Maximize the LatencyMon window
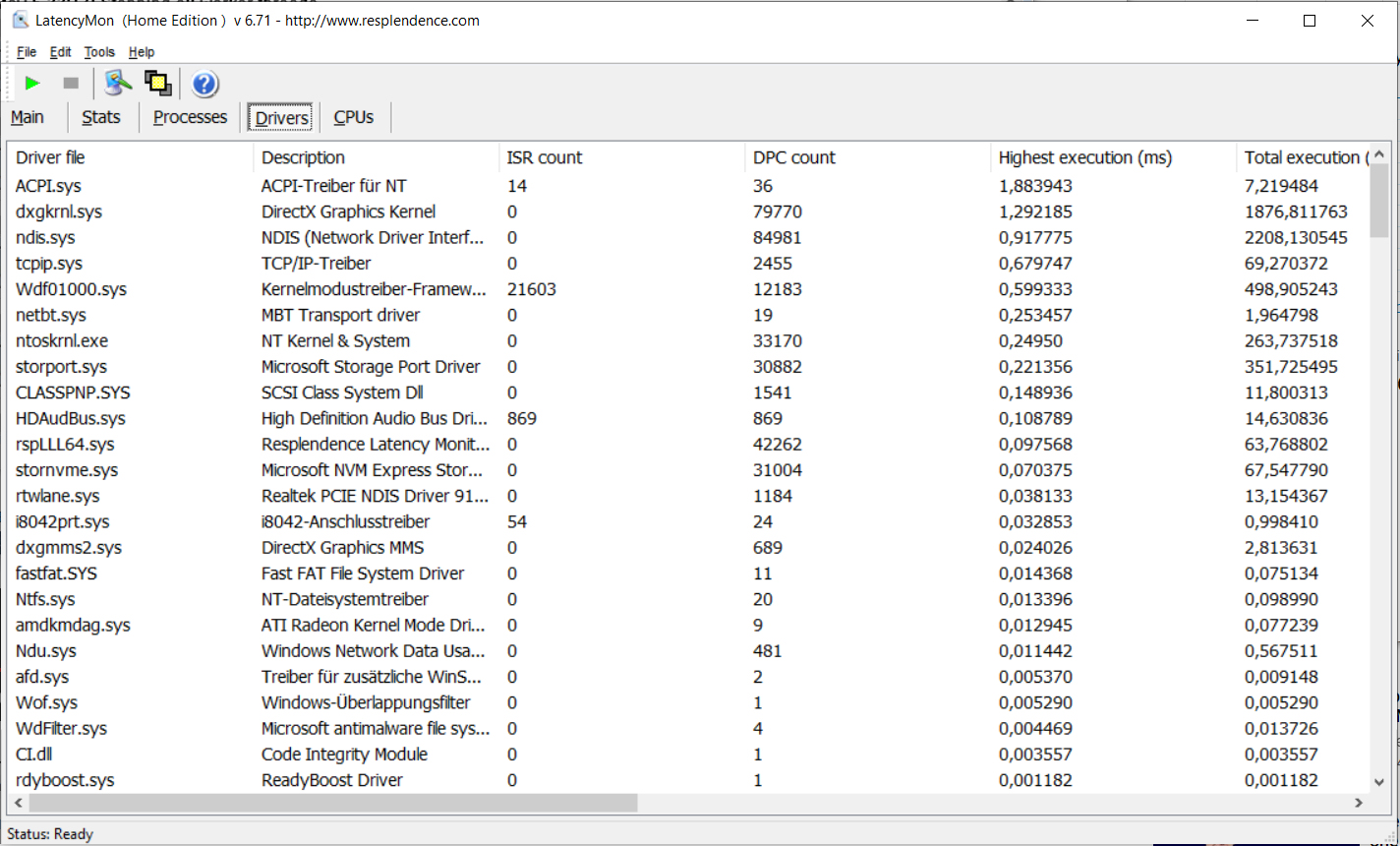Screen dimensions: 1400x846 1309,20
